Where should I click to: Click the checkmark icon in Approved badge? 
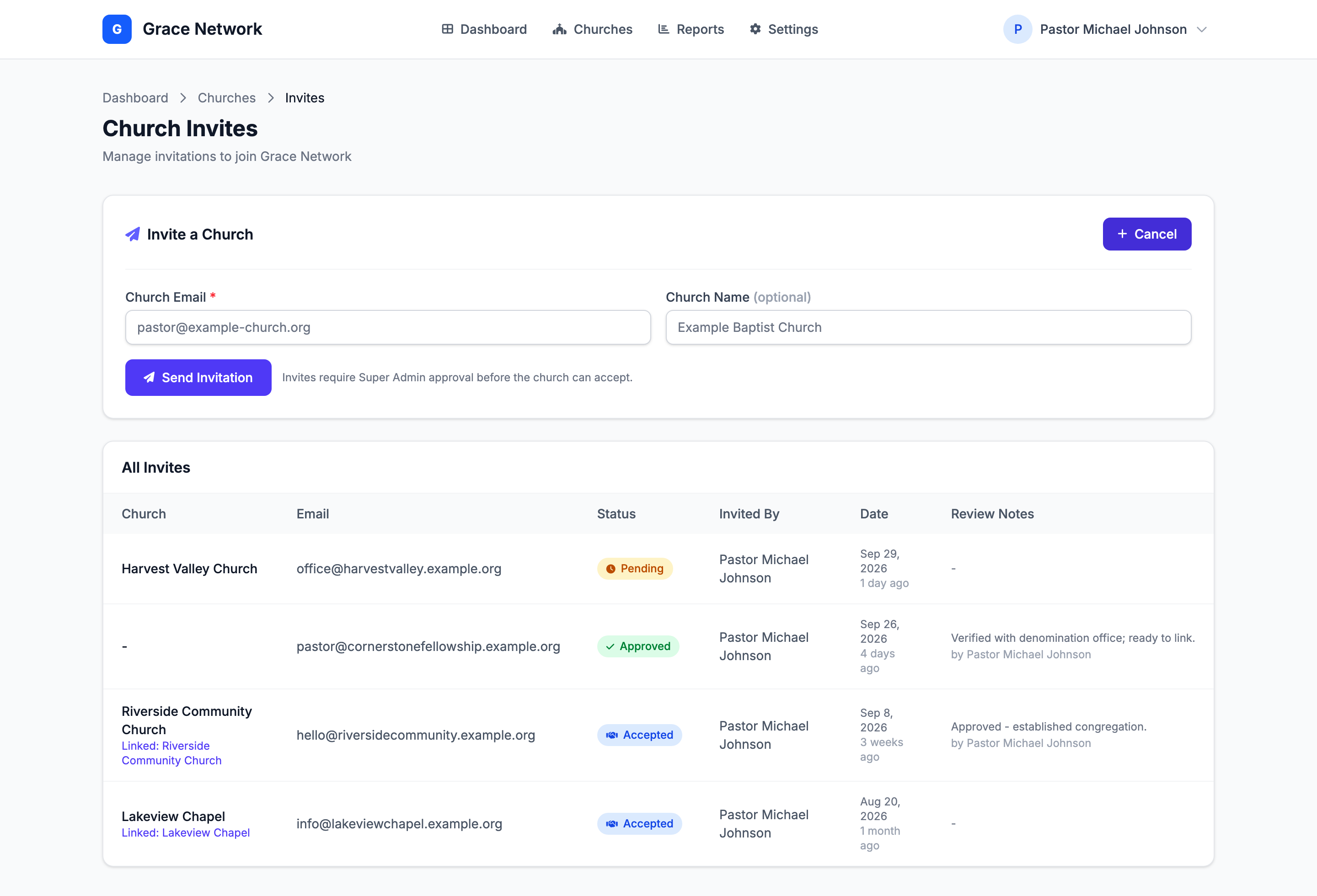[610, 646]
